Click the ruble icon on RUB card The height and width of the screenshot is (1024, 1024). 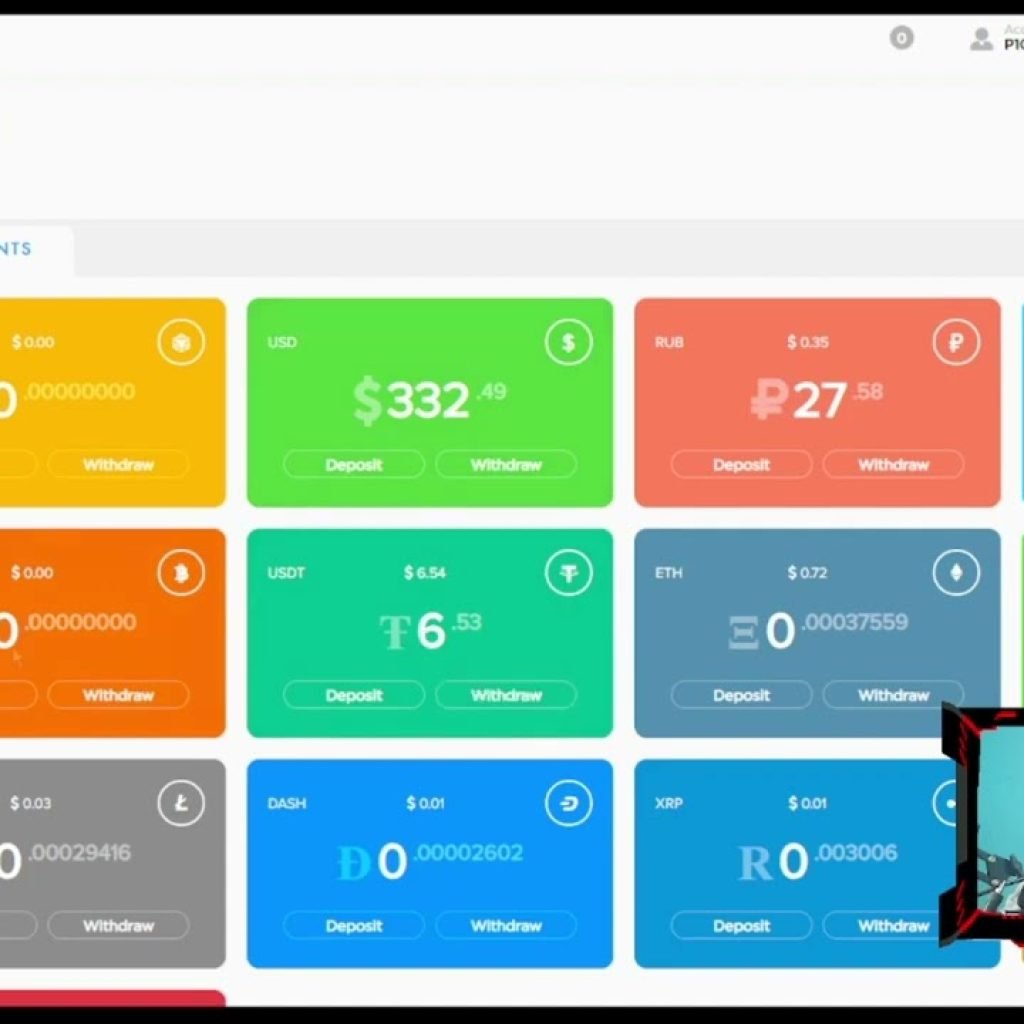point(956,343)
